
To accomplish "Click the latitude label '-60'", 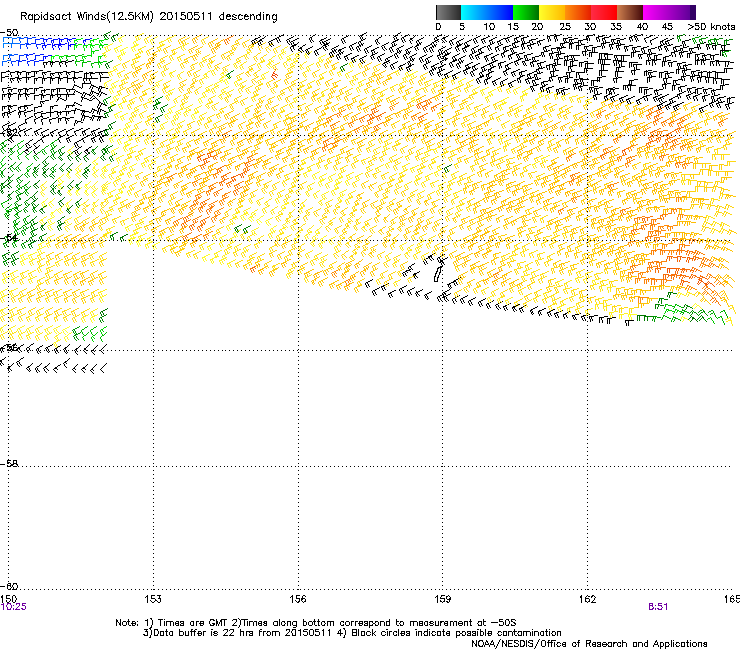I will (9, 586).
